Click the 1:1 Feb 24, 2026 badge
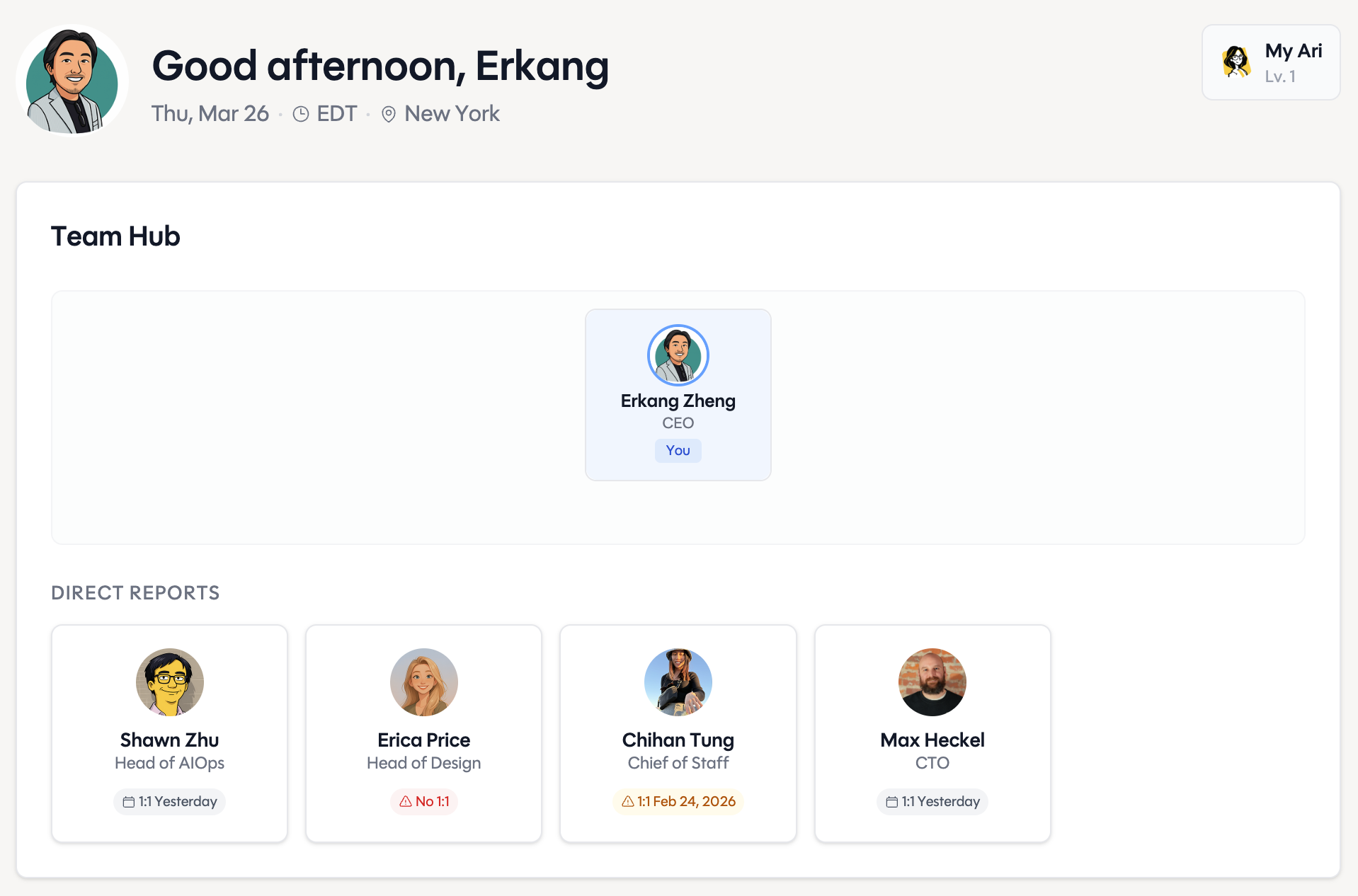The width and height of the screenshot is (1358, 896). [x=678, y=801]
